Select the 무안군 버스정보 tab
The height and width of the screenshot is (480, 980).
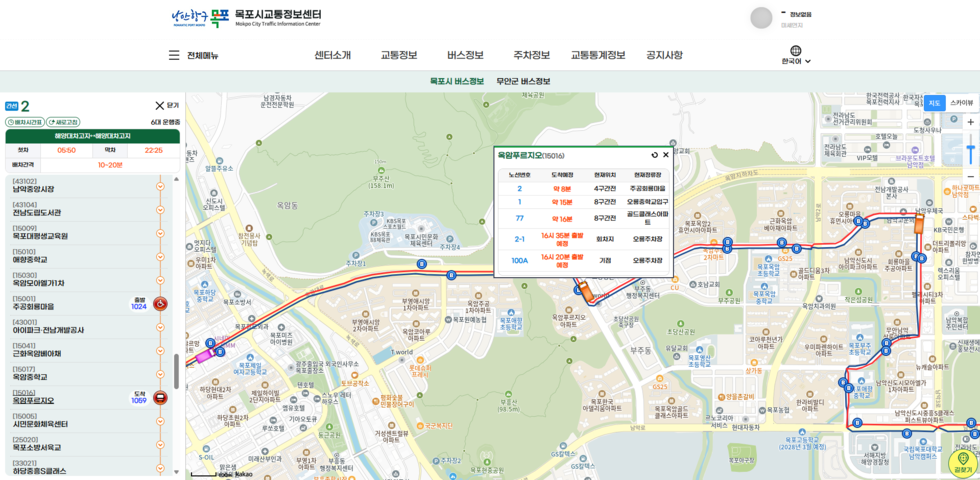point(523,81)
